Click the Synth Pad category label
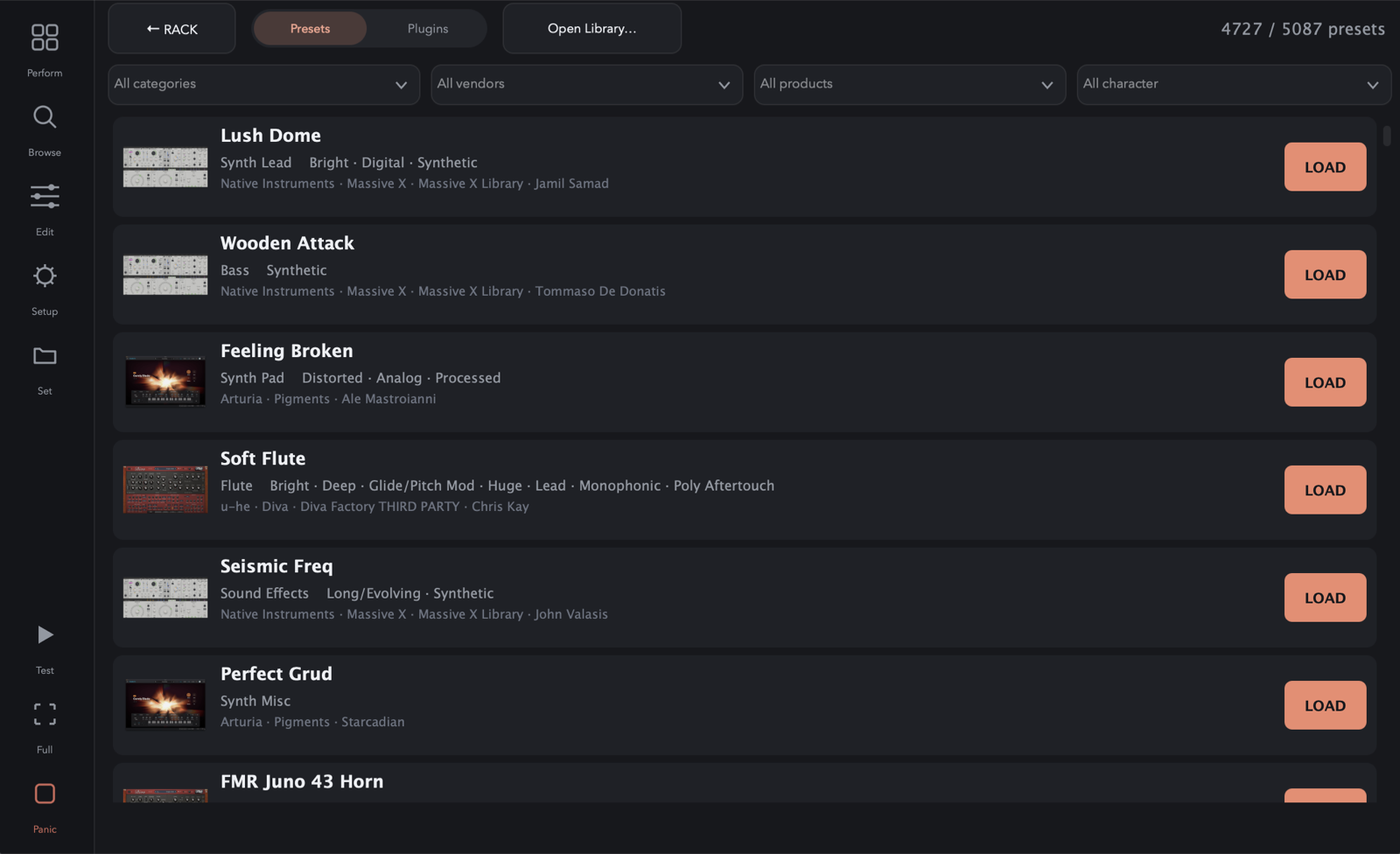This screenshot has width=1400, height=854. (252, 378)
